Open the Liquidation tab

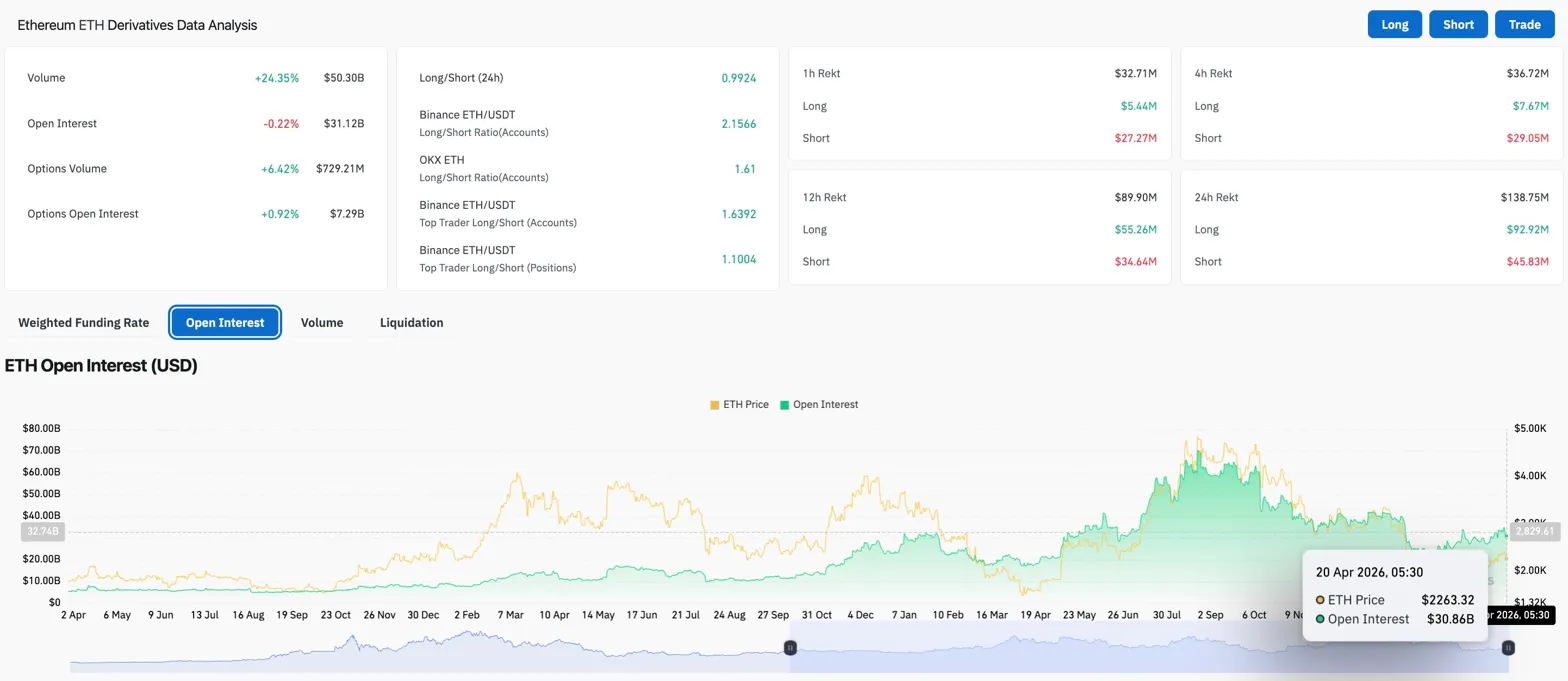[411, 323]
